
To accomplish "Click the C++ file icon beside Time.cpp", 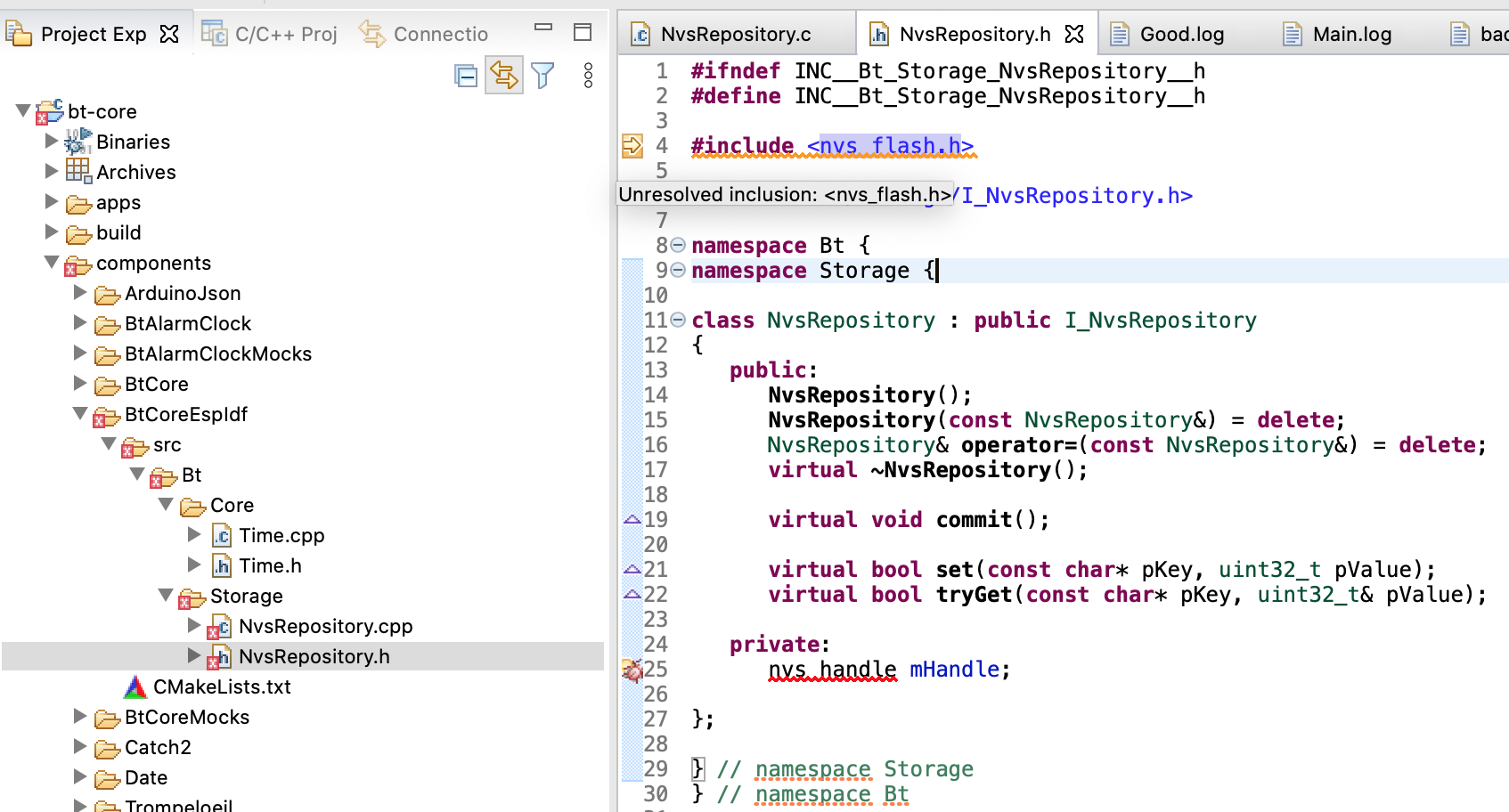I will point(220,534).
